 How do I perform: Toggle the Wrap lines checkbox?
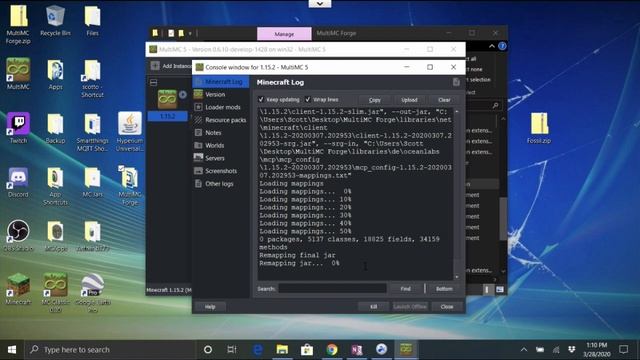[308, 100]
